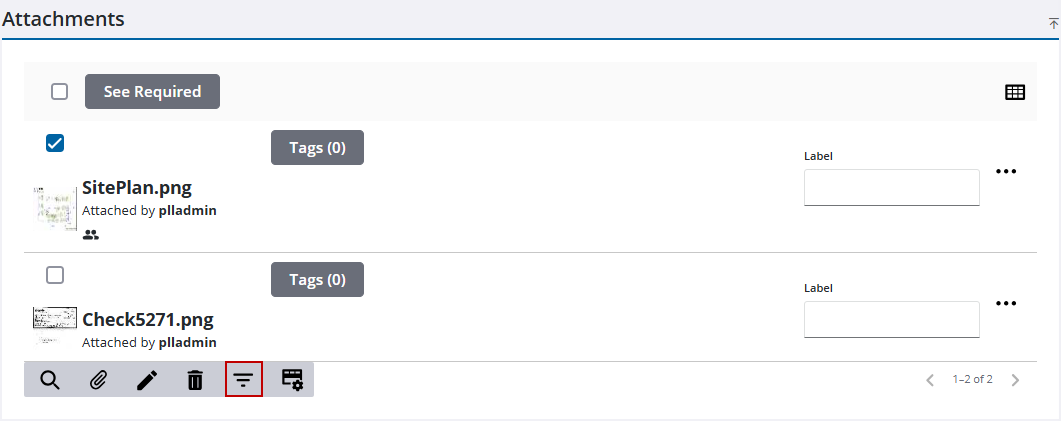Switch to grid table view icon
This screenshot has height=421, width=1061.
pyautogui.click(x=1015, y=92)
